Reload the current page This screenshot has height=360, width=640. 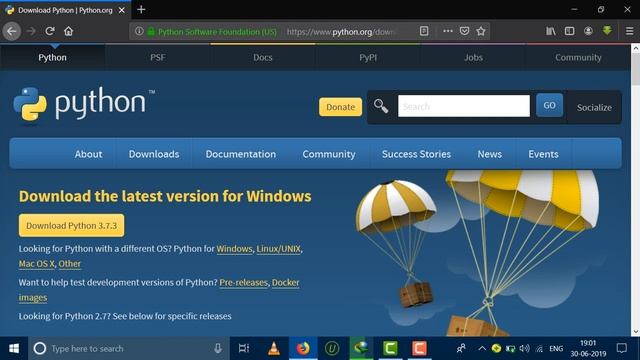(50, 31)
